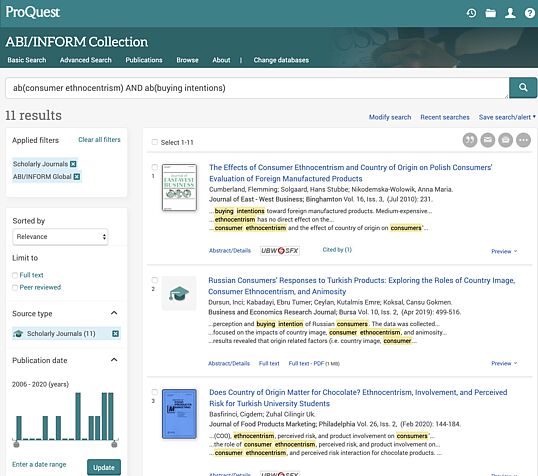Open the user account icon
The image size is (538, 476).
pyautogui.click(x=510, y=13)
